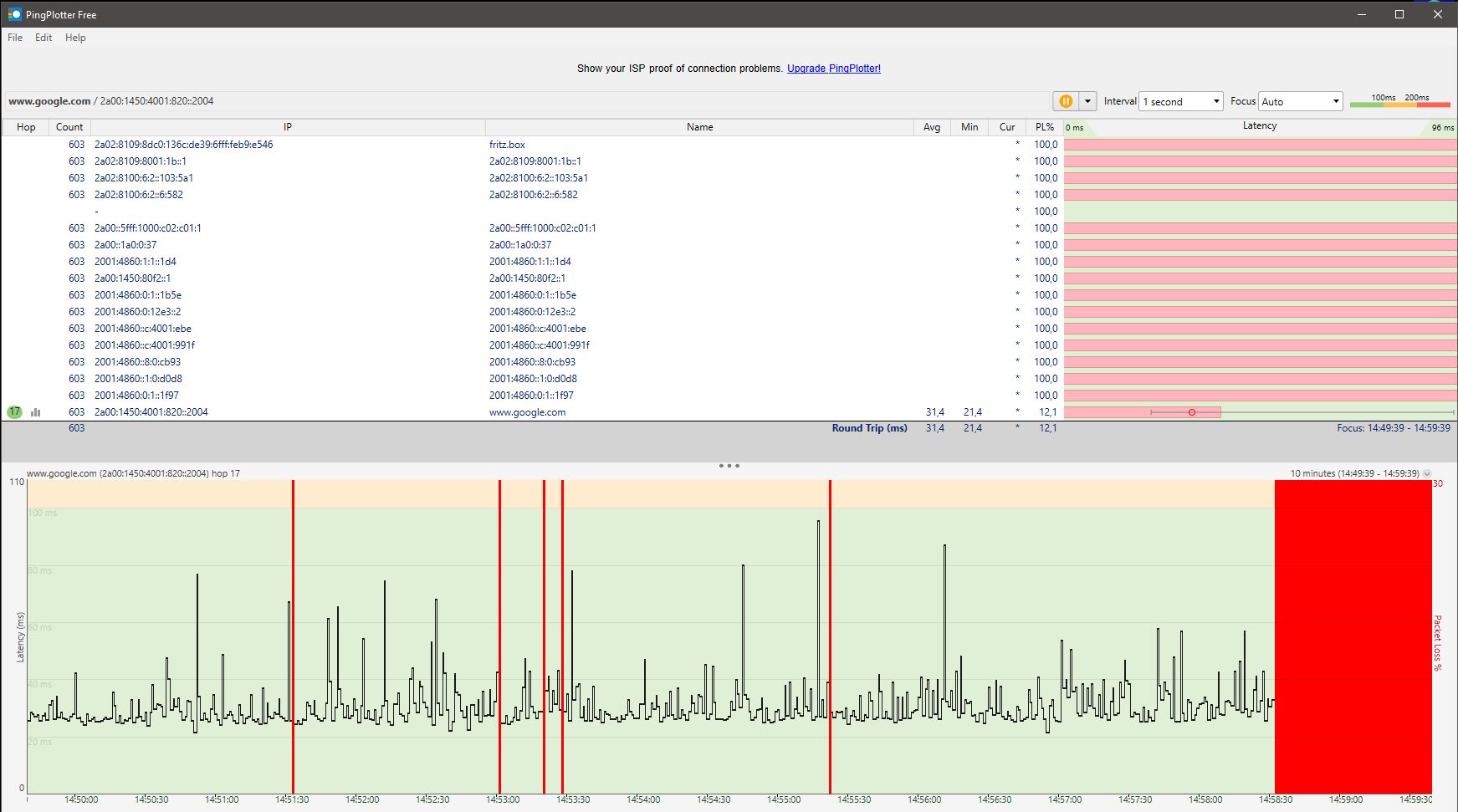The height and width of the screenshot is (812, 1458).
Task: Click the PingPlotter app icon in title bar
Action: (x=14, y=14)
